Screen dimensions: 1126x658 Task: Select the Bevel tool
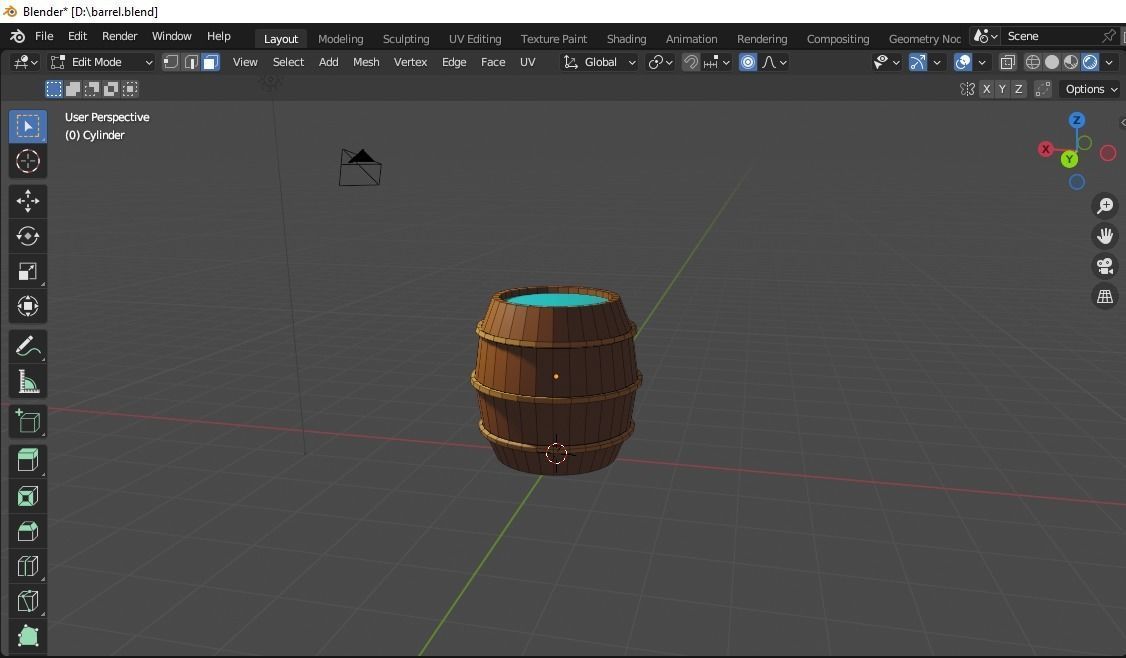pyautogui.click(x=27, y=531)
